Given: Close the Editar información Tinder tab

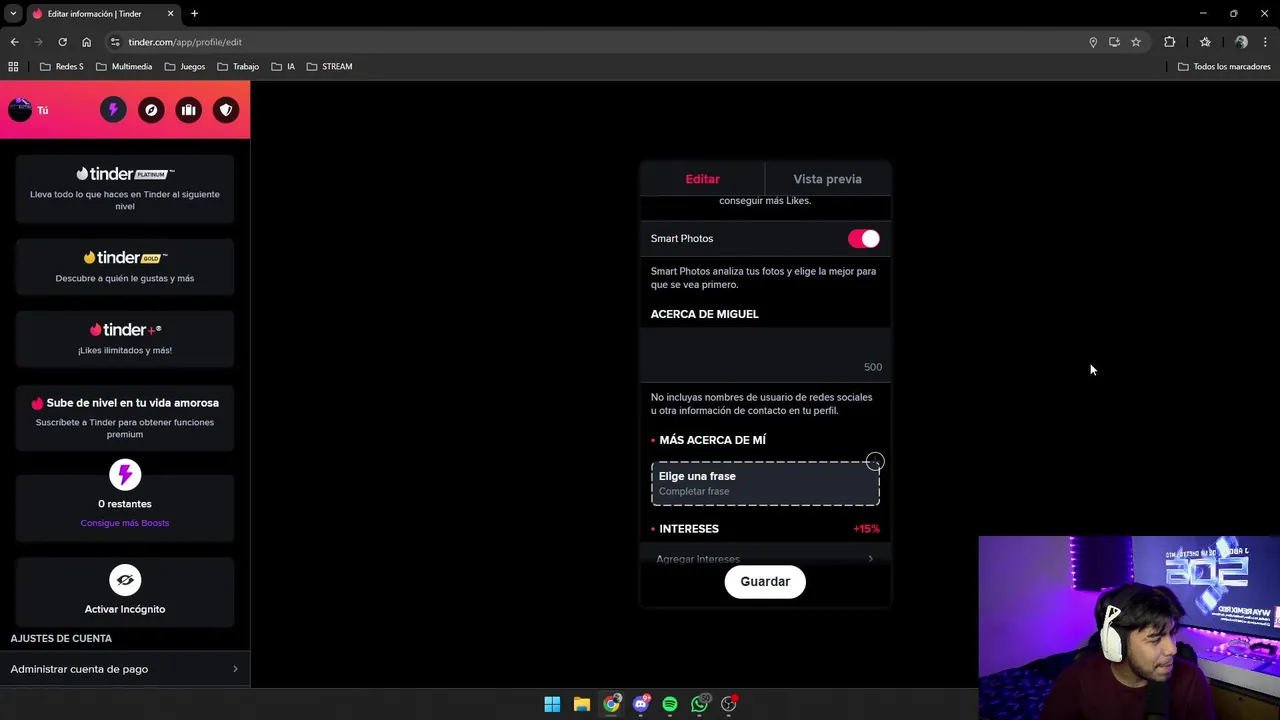Looking at the screenshot, I should tap(170, 14).
